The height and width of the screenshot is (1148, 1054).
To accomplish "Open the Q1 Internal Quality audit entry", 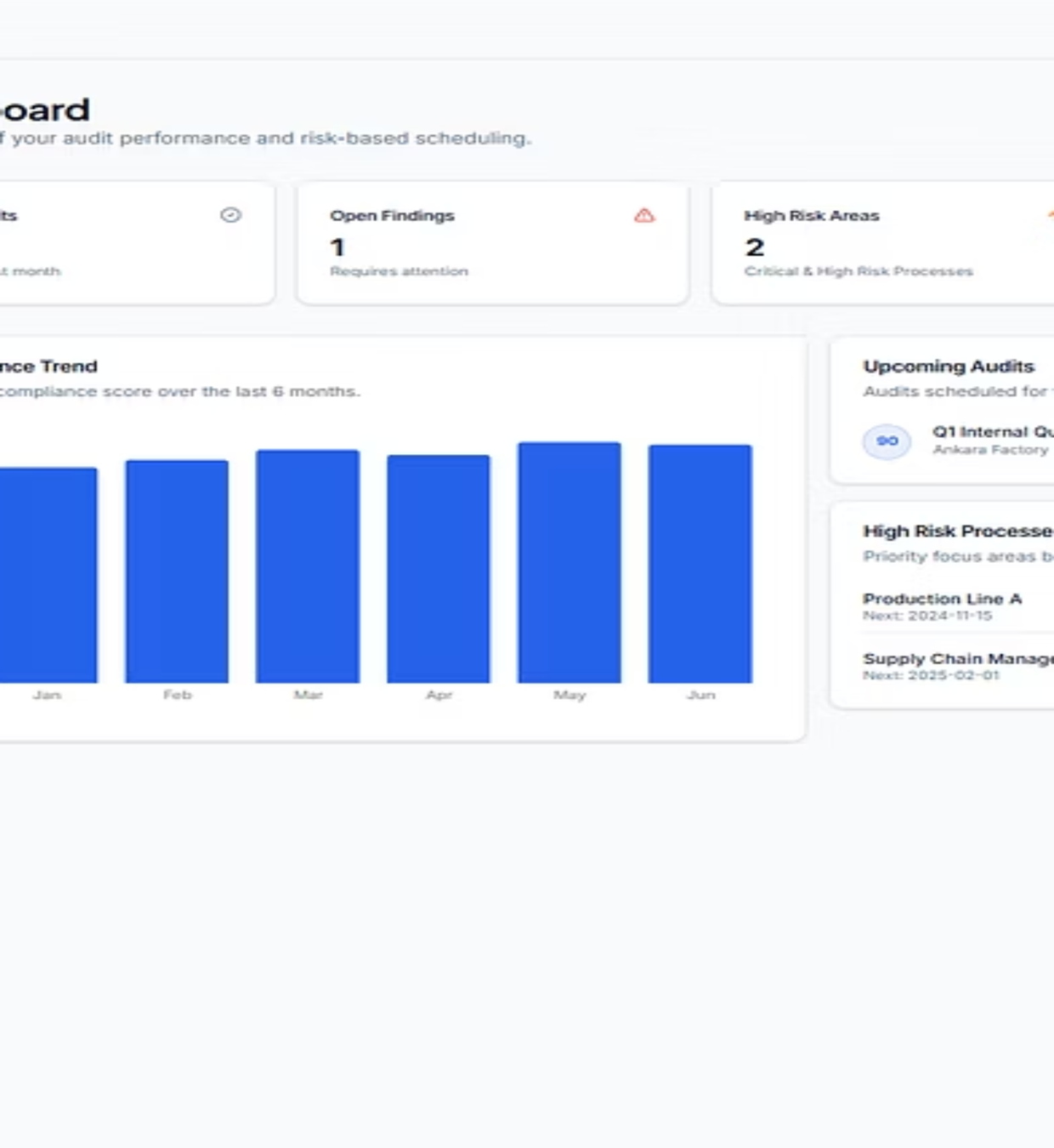I will click(x=977, y=440).
